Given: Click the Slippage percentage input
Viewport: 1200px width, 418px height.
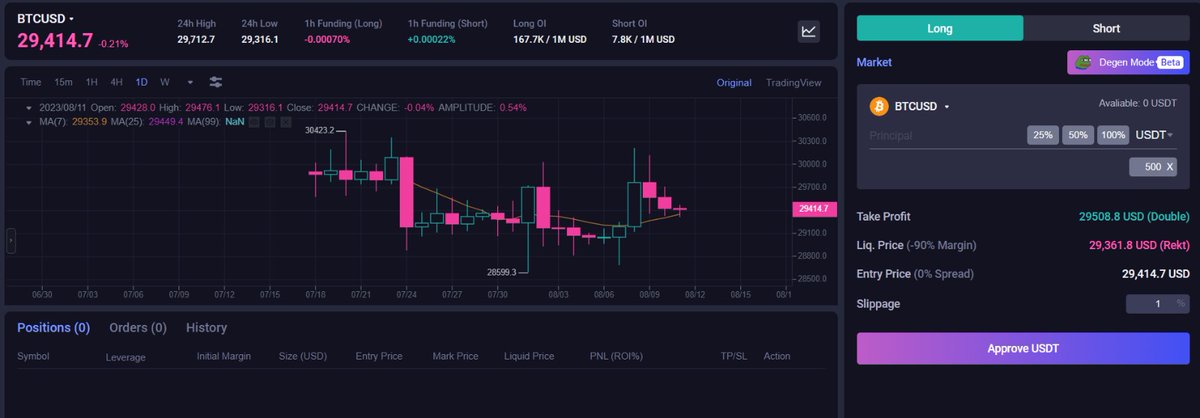Looking at the screenshot, I should 1157,303.
